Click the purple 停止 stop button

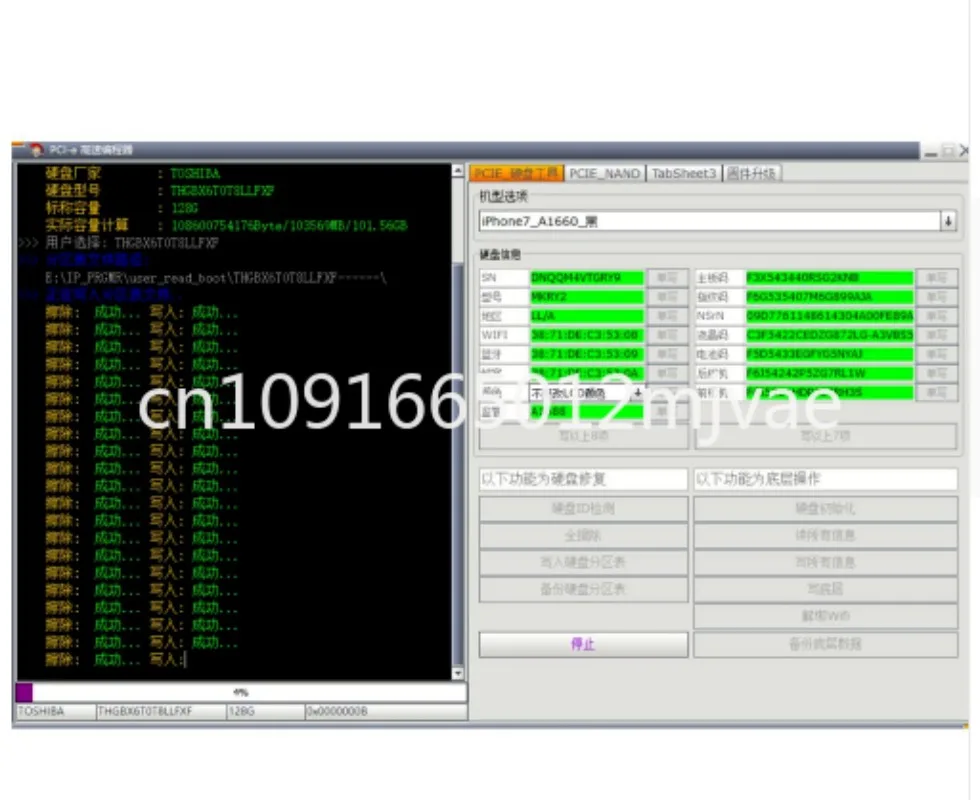coord(583,644)
